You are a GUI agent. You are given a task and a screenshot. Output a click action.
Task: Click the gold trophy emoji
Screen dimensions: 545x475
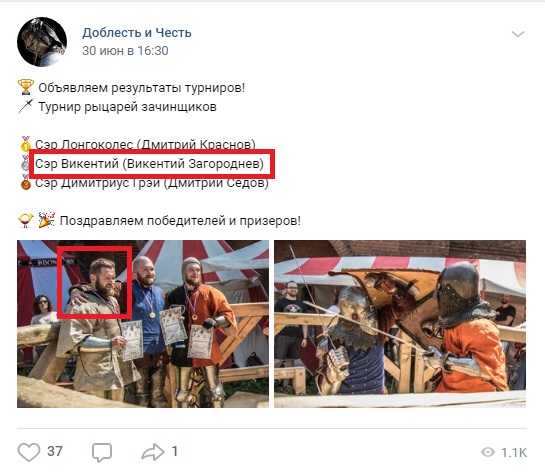coord(26,87)
